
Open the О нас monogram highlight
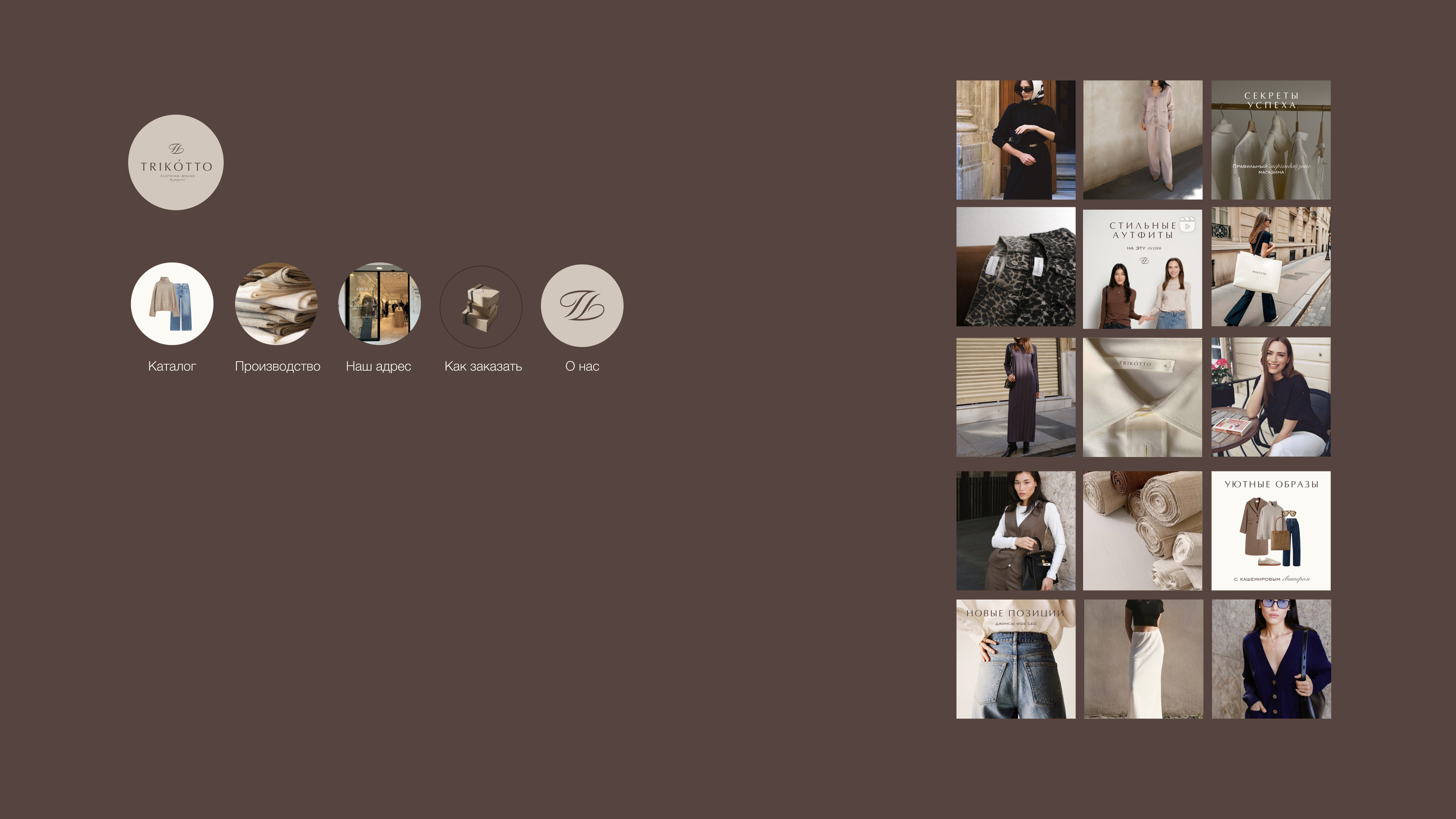(x=582, y=306)
